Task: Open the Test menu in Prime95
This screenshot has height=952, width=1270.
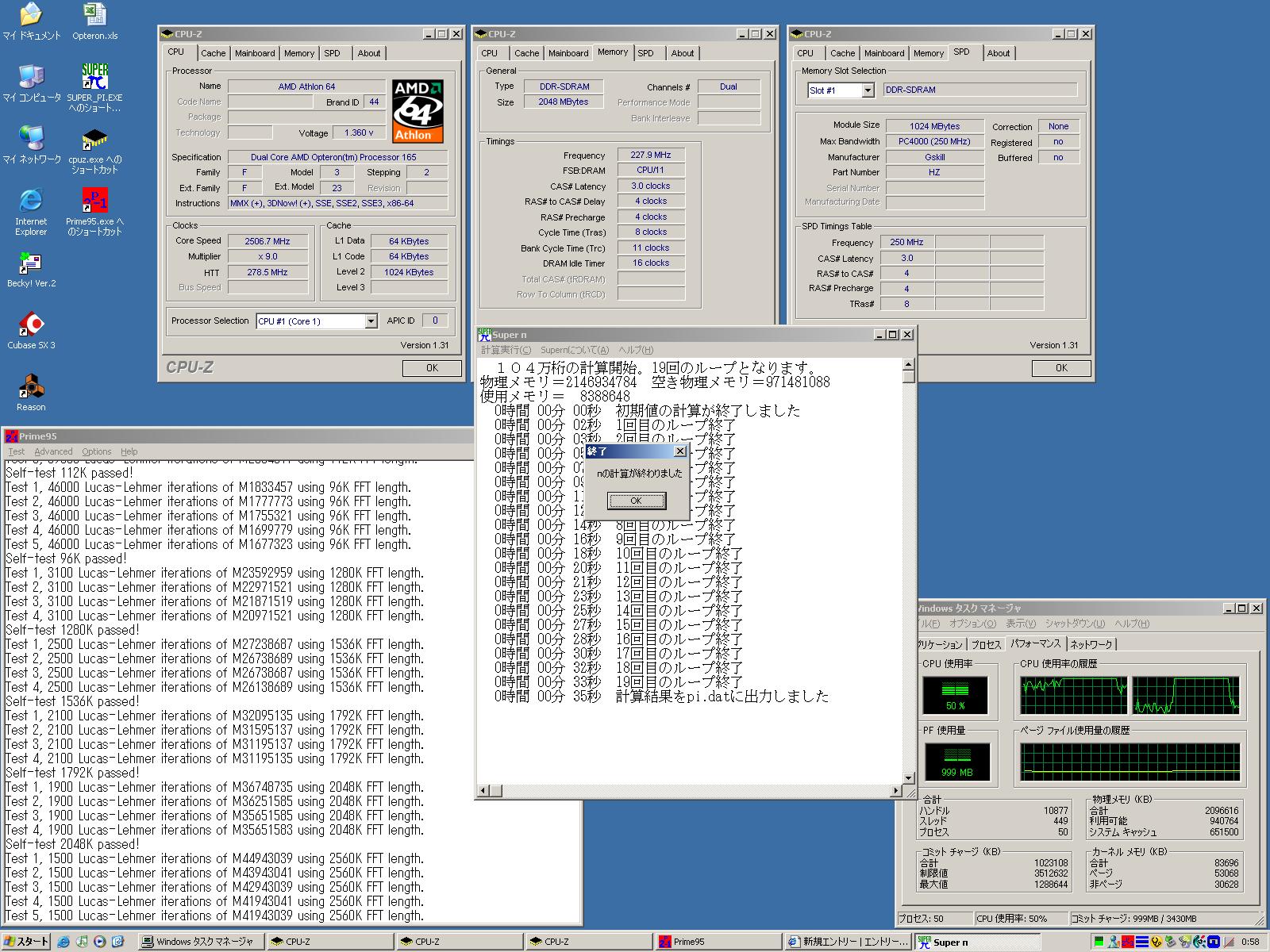Action: pos(16,451)
